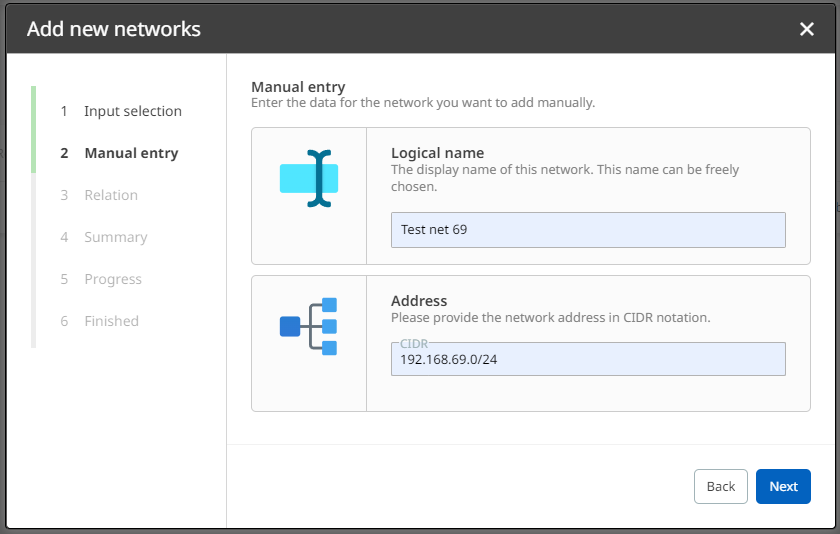Screen dimensions: 840x534
Task: Click the green wizard step progress bar
Action: coord(33,128)
